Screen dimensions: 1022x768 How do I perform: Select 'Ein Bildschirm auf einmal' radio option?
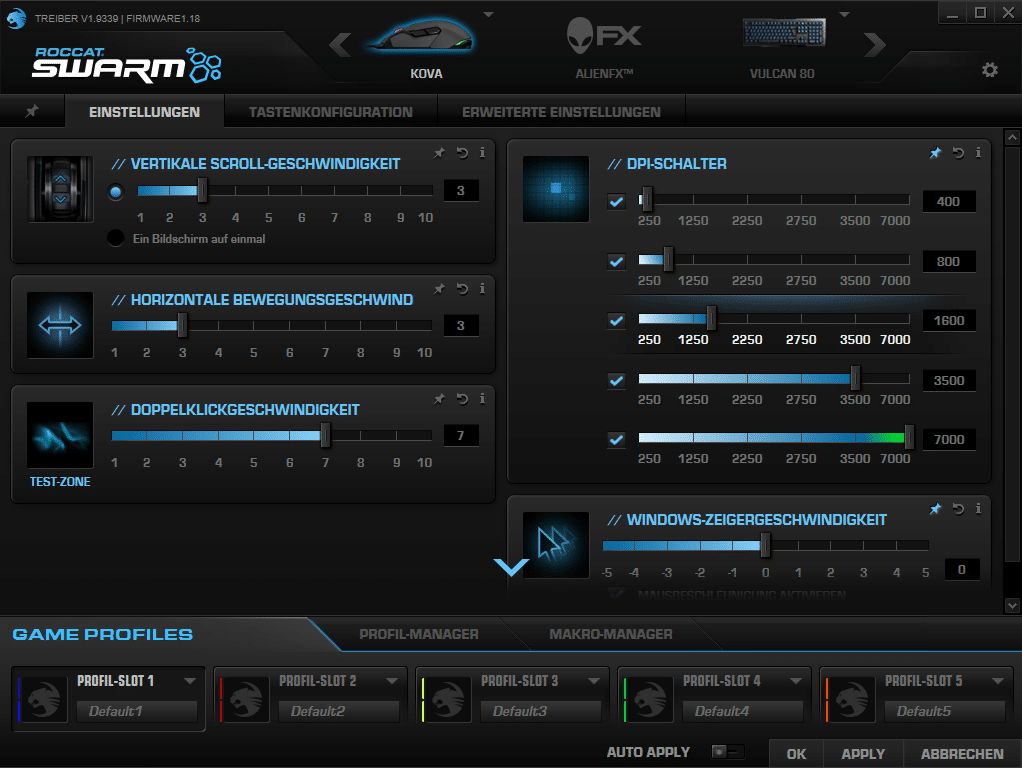[116, 238]
